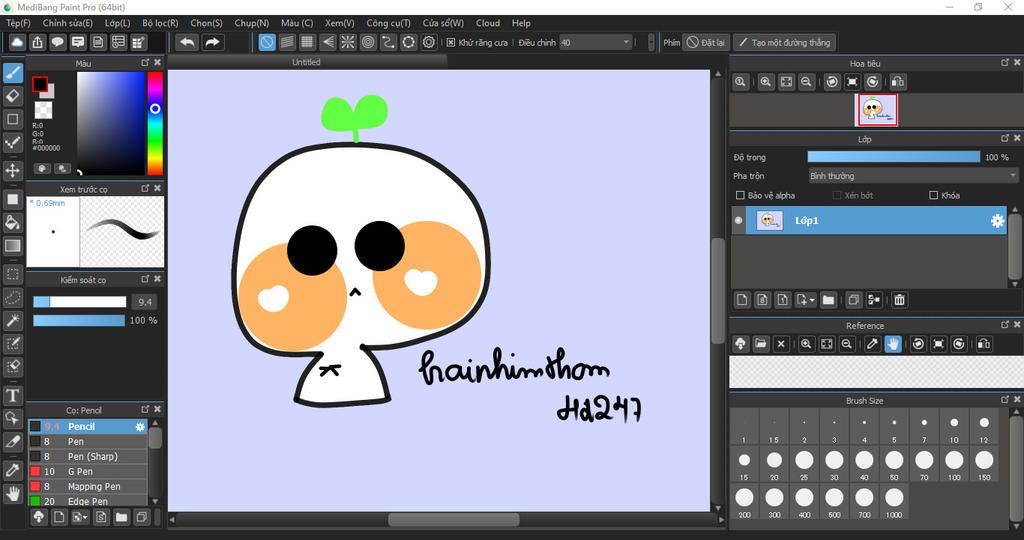The image size is (1024, 540).
Task: Open Lớp1 layer settings gear
Action: 997,221
